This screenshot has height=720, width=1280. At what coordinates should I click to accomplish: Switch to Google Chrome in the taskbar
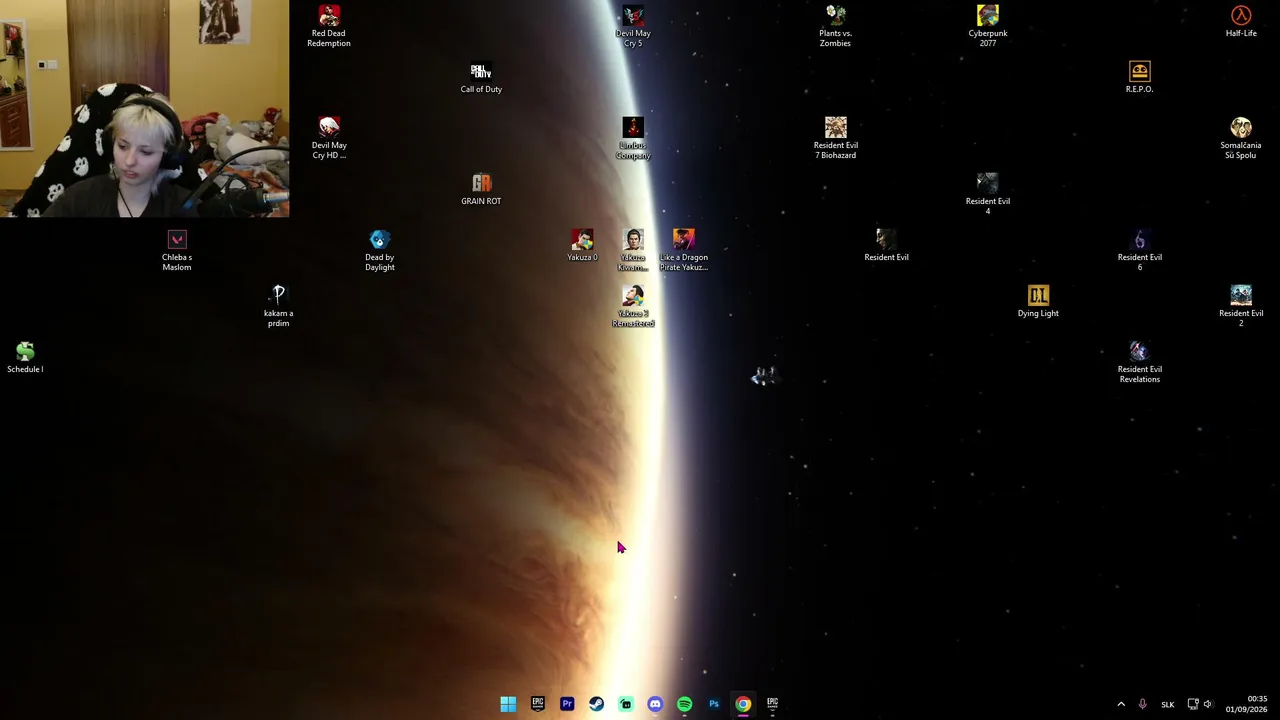[x=743, y=704]
